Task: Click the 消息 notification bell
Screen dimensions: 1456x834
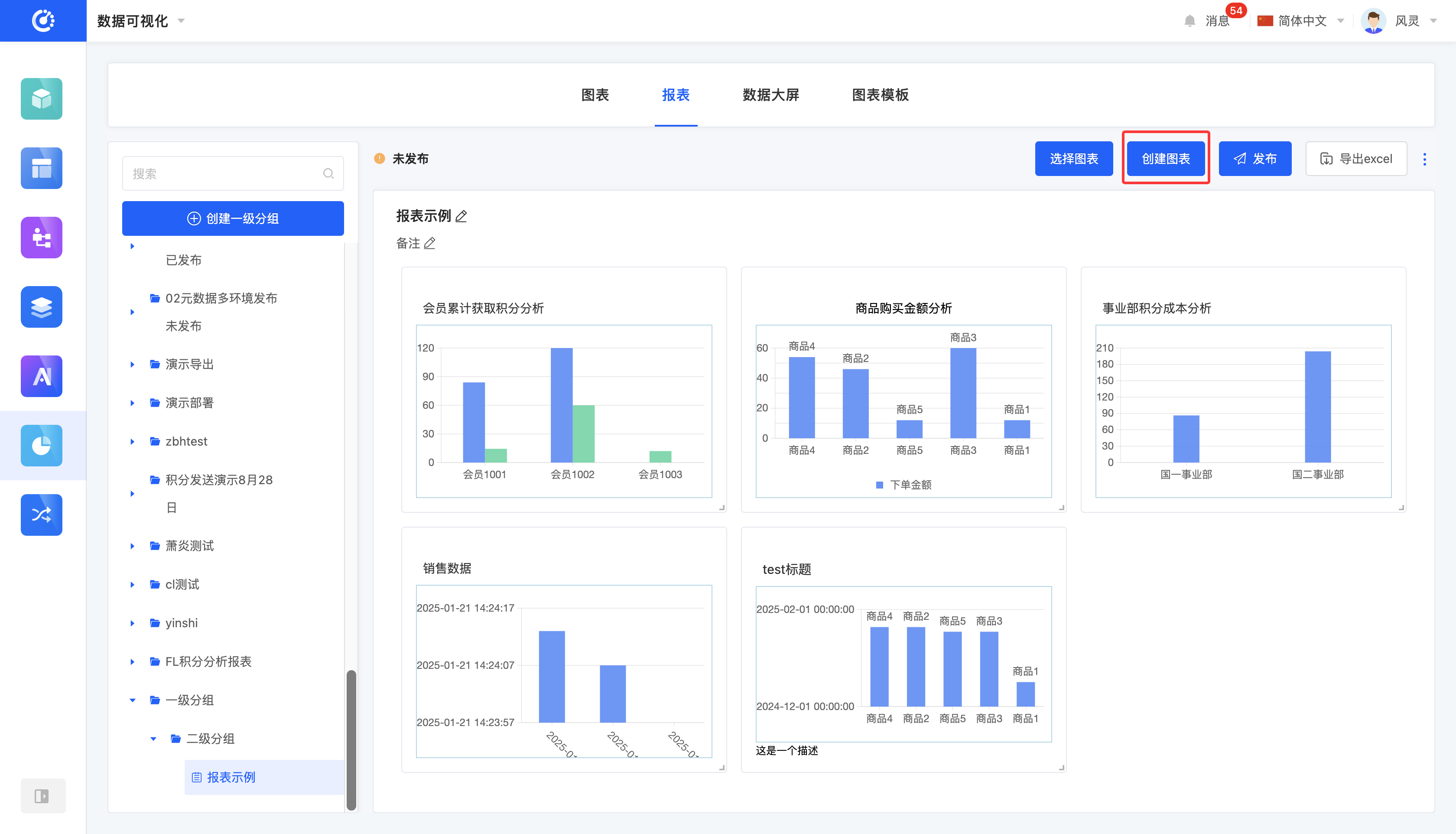Action: pyautogui.click(x=1190, y=21)
